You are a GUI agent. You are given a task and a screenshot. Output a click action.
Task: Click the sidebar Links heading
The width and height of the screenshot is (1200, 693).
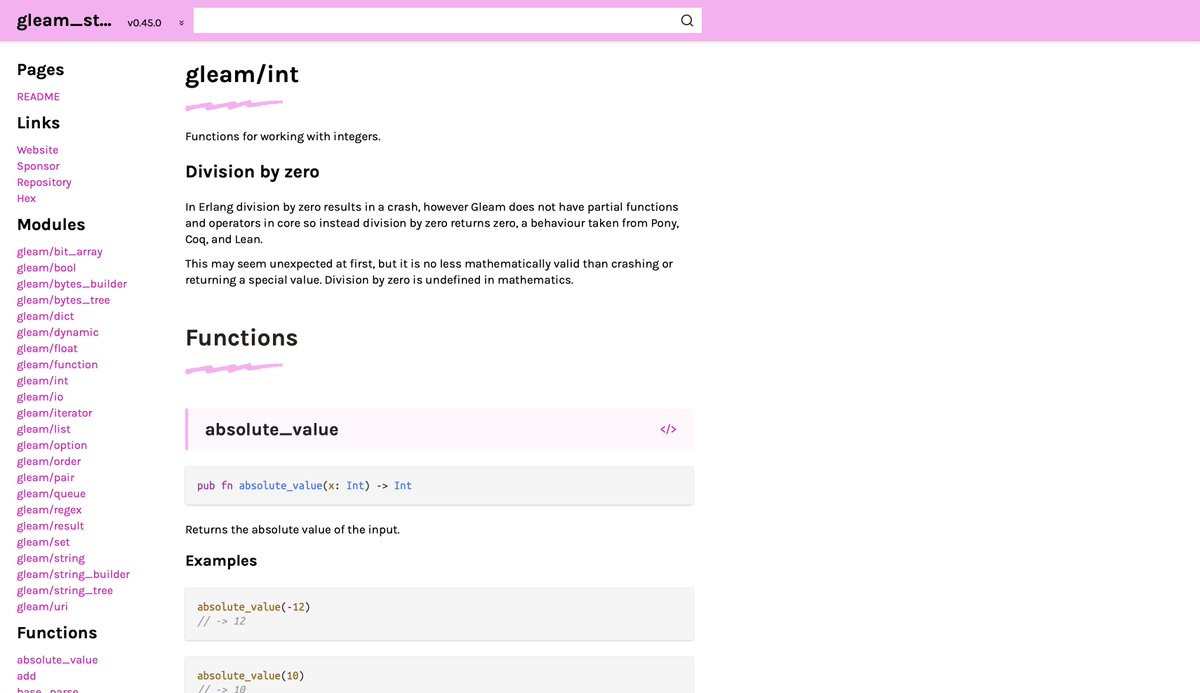pos(38,123)
